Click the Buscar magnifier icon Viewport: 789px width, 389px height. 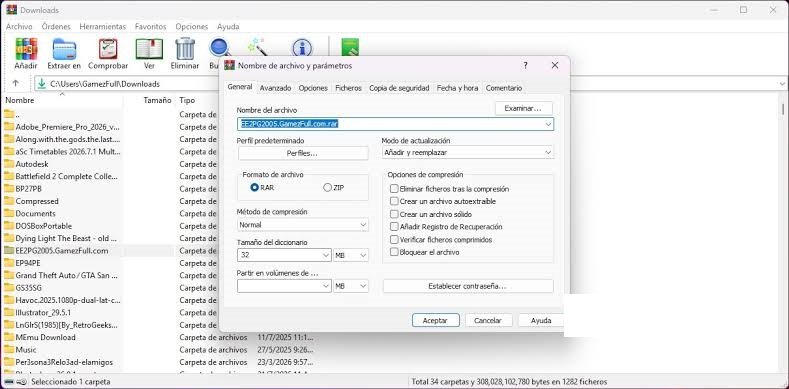click(220, 48)
